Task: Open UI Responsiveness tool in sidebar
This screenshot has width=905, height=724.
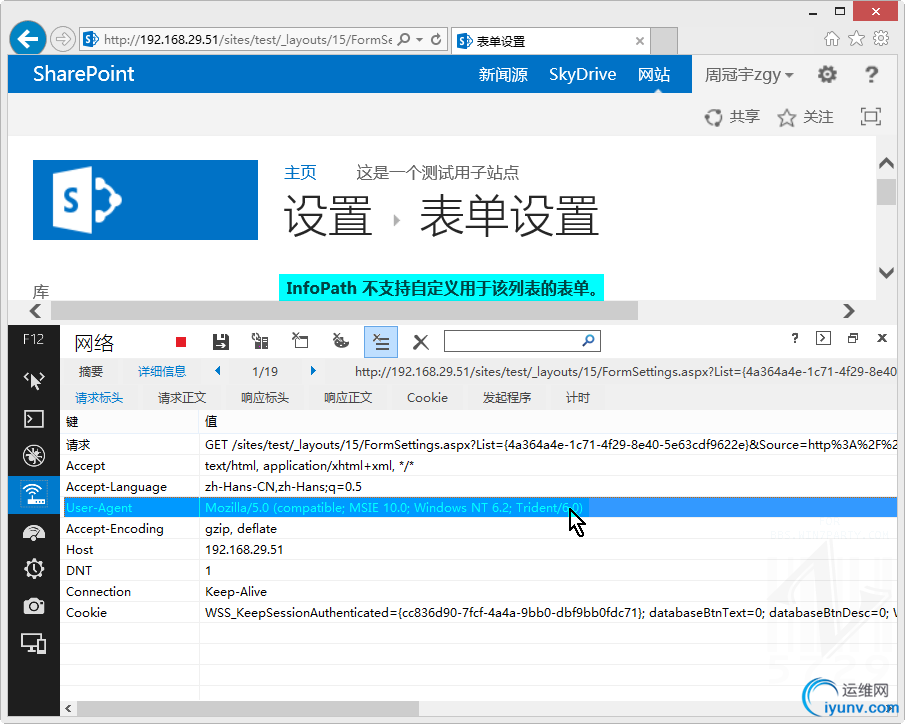Action: point(33,532)
